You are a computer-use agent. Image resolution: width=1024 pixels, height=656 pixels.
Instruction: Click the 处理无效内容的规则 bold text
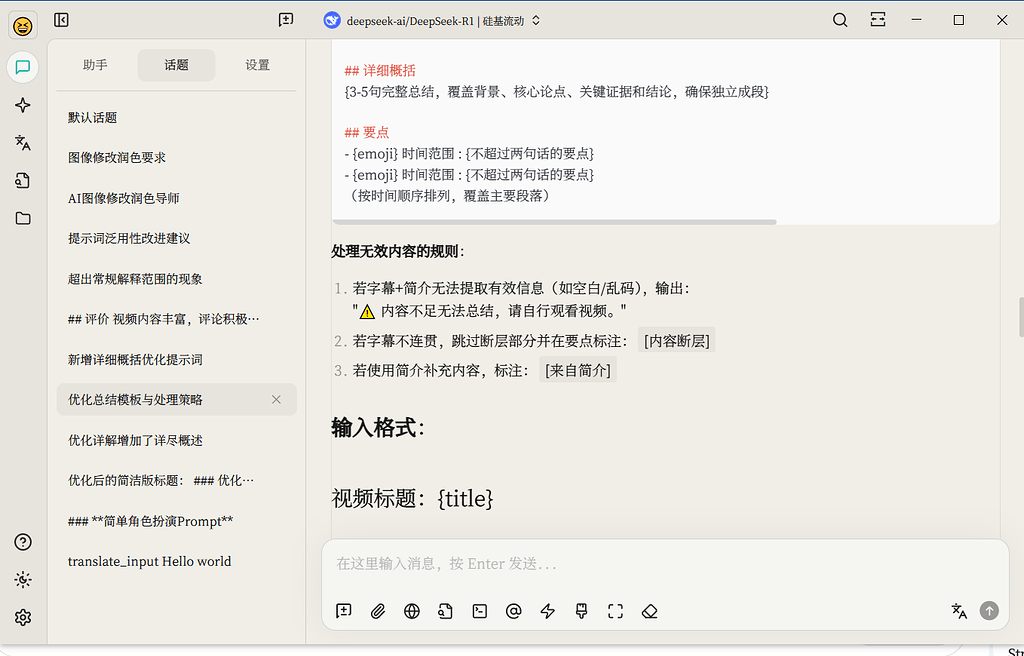tap(396, 252)
